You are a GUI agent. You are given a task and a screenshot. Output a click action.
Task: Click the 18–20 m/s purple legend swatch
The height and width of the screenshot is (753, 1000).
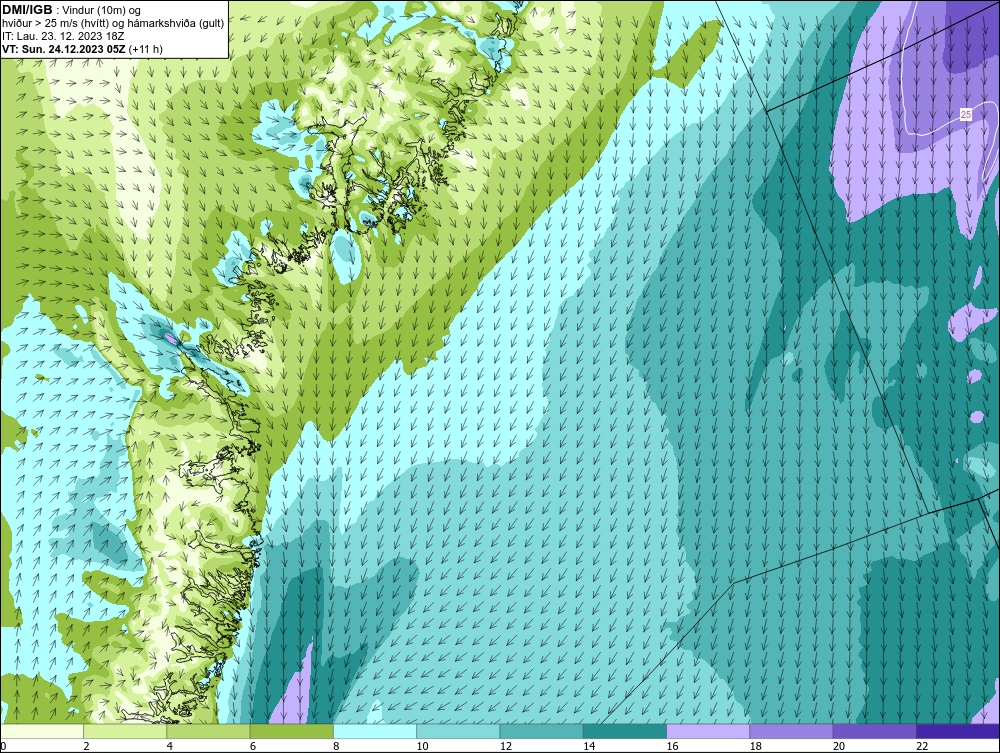[x=791, y=731]
